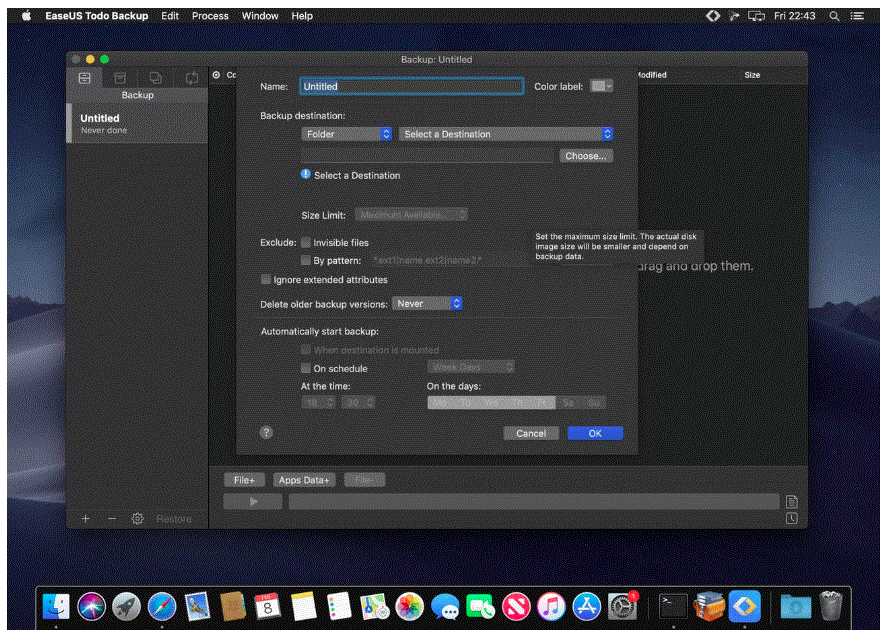Click the blue info icon by Select a Destination
887x644 pixels.
(x=305, y=174)
